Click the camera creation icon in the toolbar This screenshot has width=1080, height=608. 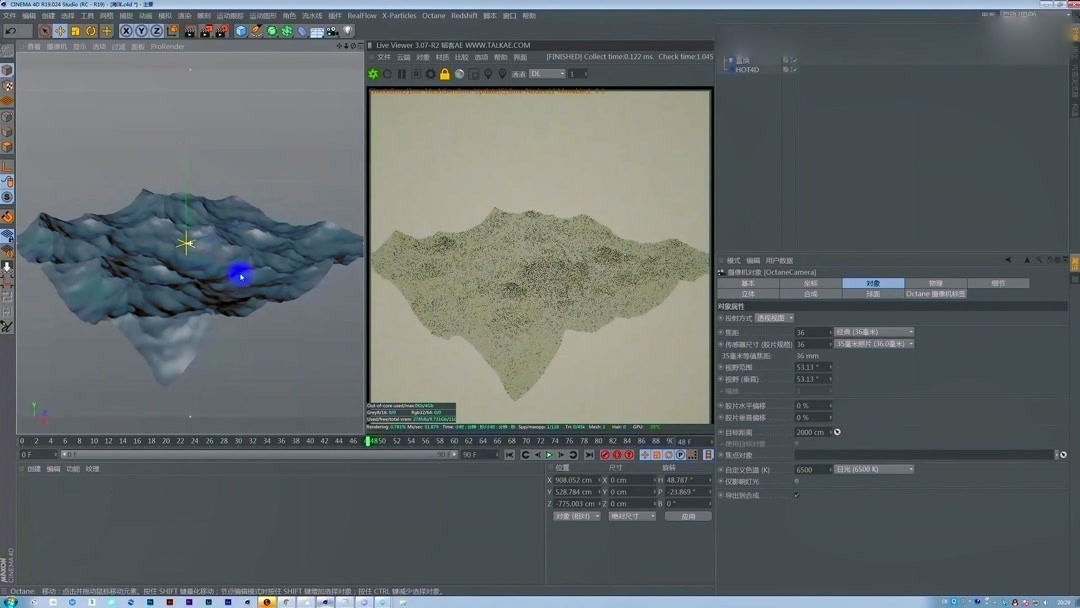coord(332,31)
